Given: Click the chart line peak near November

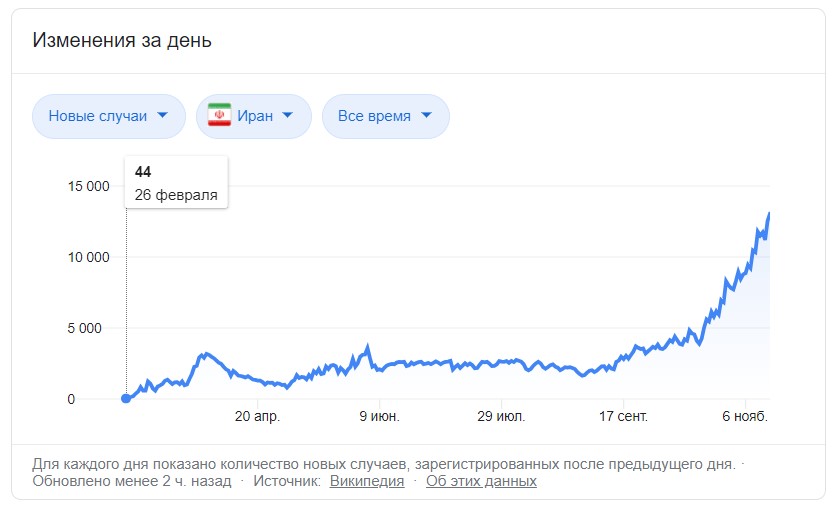Looking at the screenshot, I should pos(769,214).
